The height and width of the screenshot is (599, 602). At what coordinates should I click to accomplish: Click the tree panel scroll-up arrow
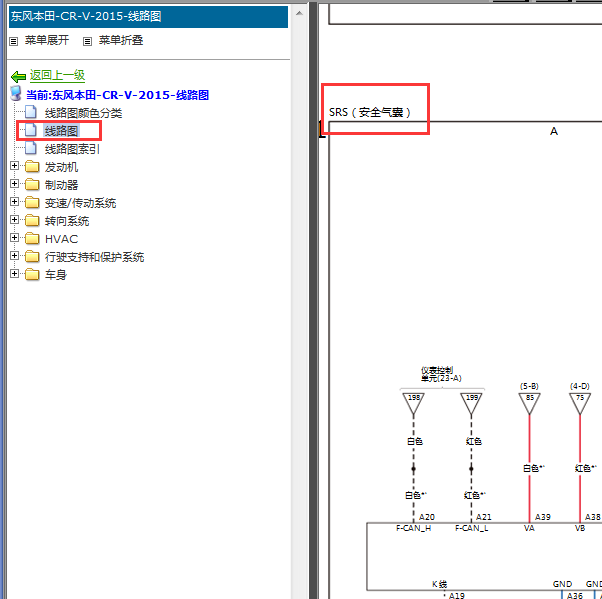(299, 14)
